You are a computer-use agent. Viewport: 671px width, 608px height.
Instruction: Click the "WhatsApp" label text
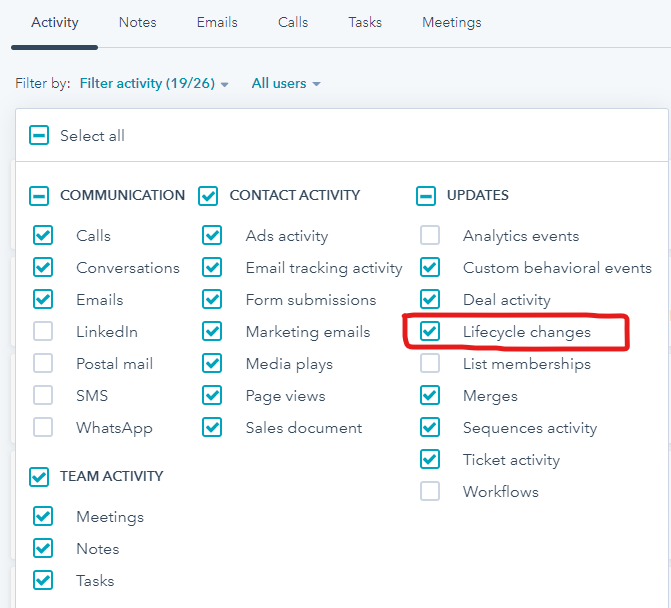coord(114,428)
